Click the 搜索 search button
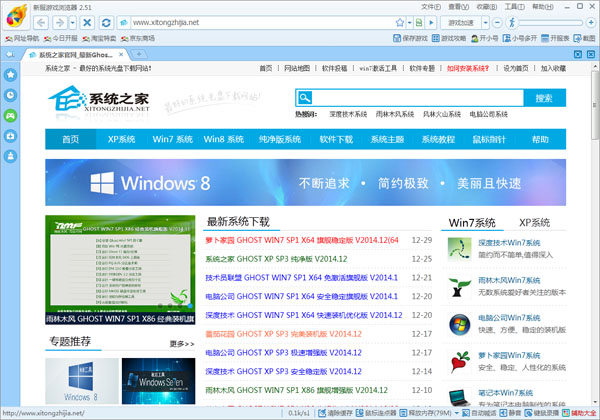Image resolution: width=600 pixels, height=420 pixels. click(543, 98)
